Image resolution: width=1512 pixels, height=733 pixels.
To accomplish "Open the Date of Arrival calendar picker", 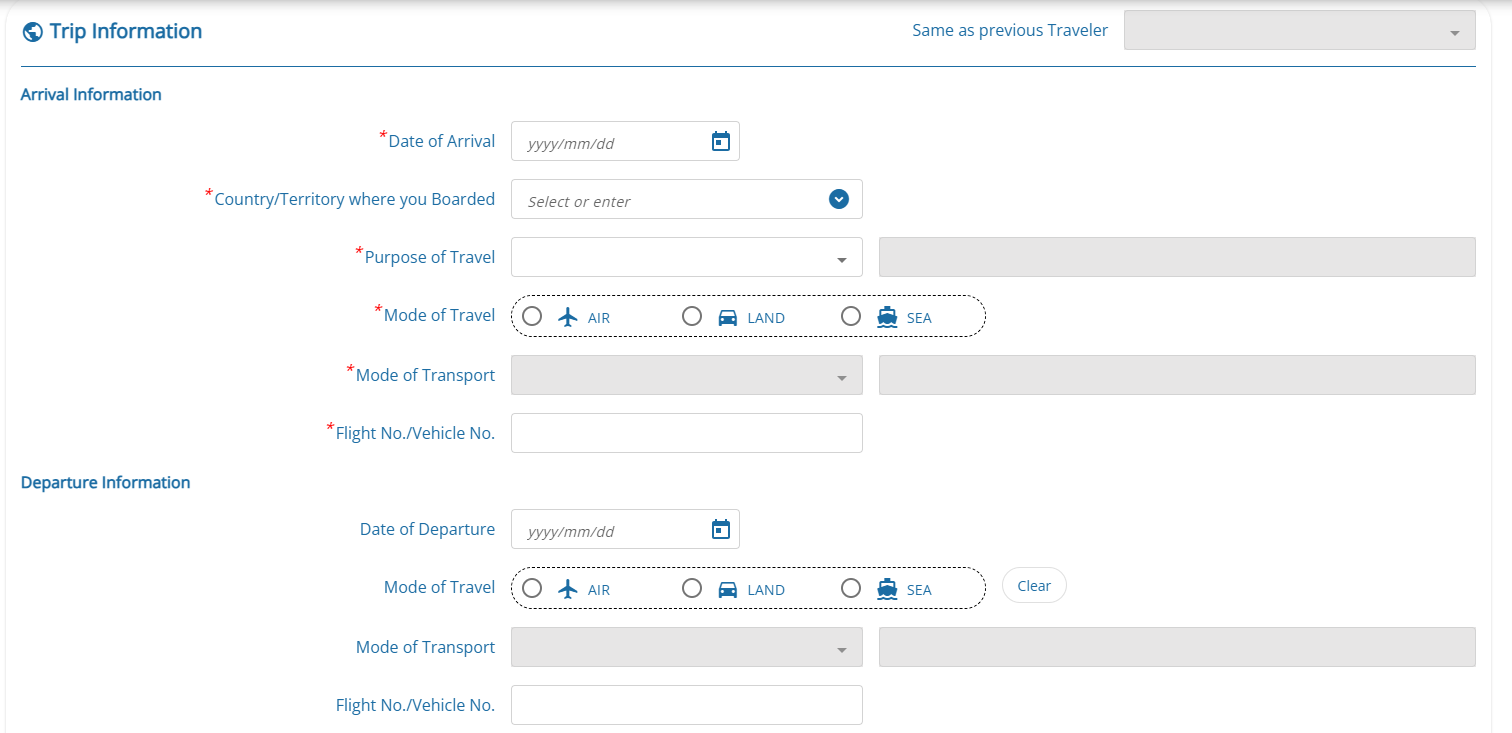I will click(x=720, y=141).
